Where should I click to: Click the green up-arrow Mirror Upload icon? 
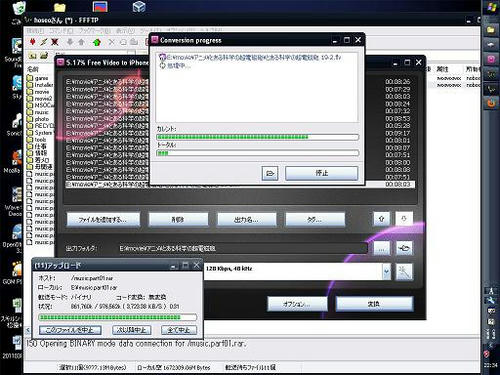[97, 42]
